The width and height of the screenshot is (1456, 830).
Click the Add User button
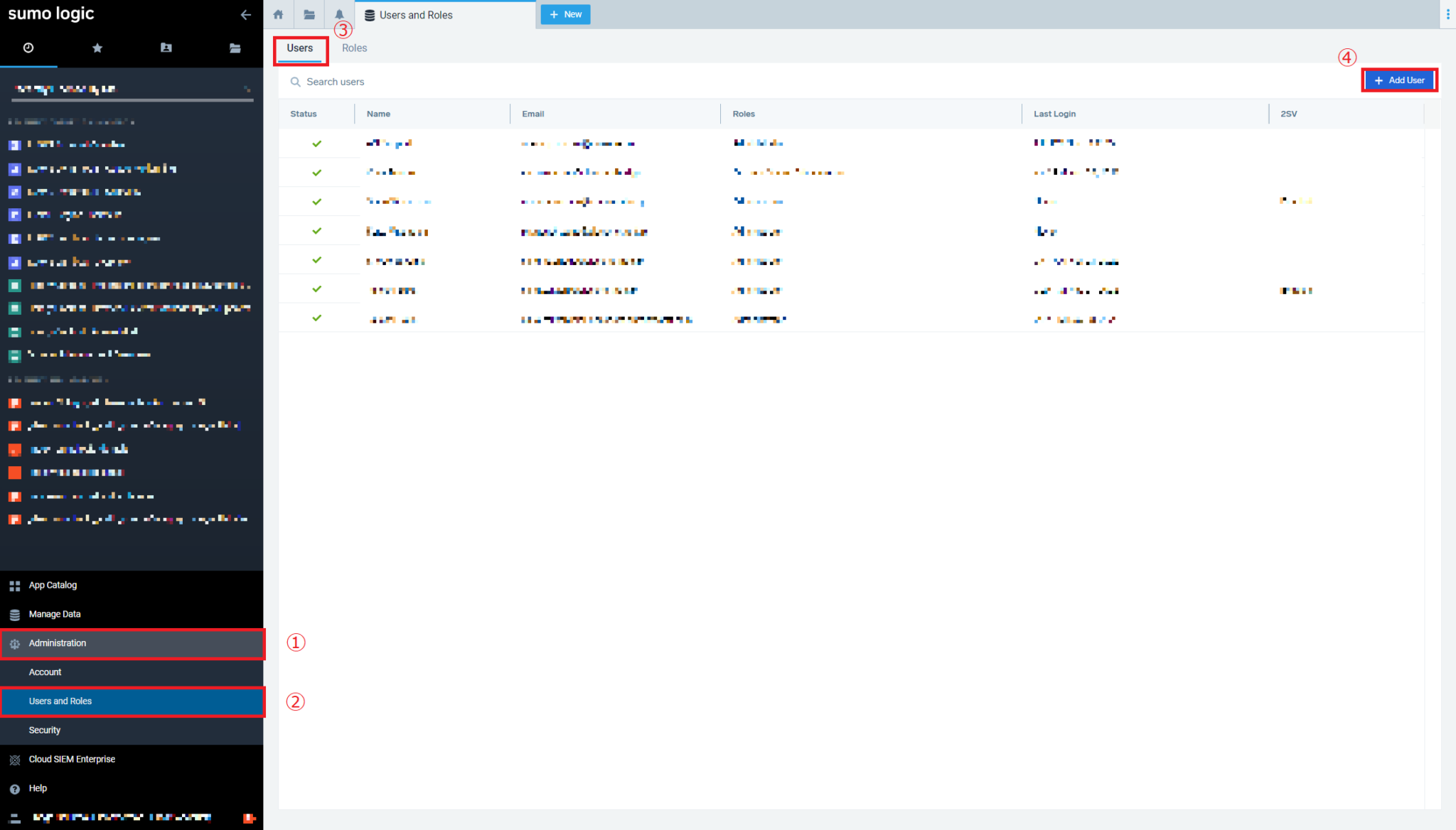pos(1398,80)
